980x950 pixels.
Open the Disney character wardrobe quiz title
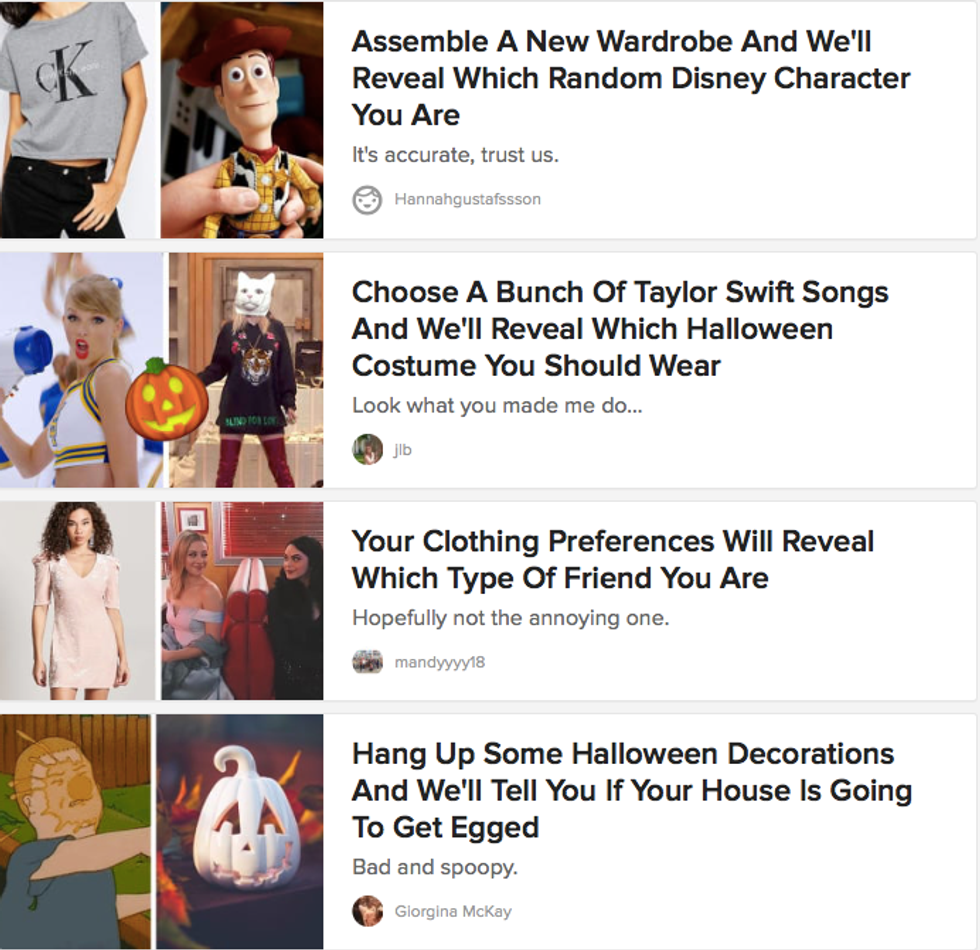point(631,78)
